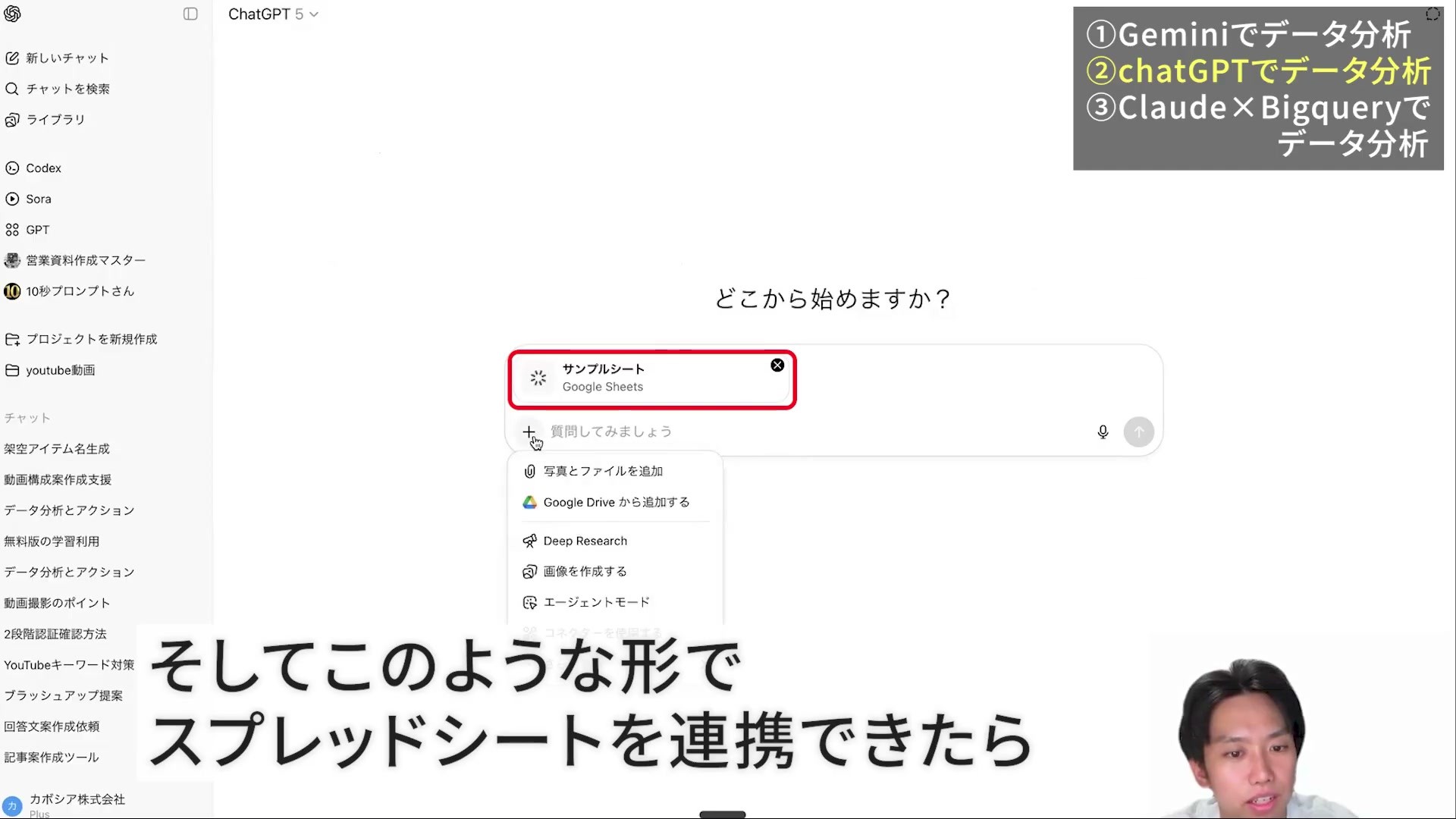Collapse the sidebar with the panel icon

click(x=190, y=14)
